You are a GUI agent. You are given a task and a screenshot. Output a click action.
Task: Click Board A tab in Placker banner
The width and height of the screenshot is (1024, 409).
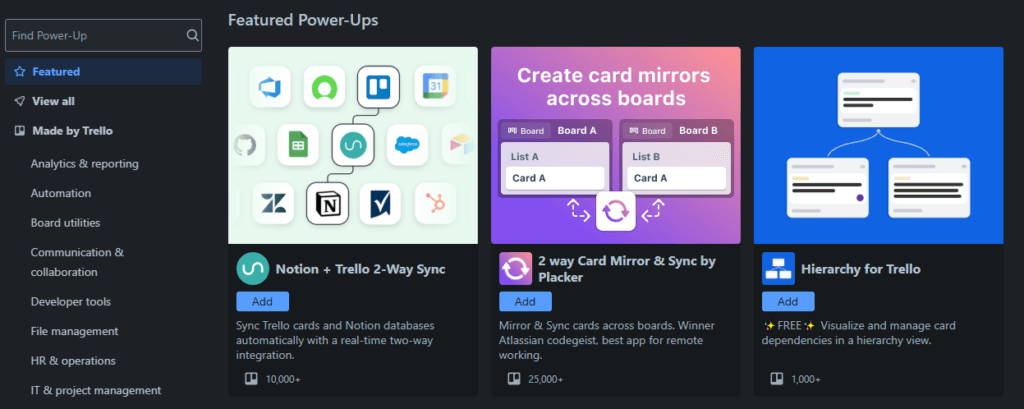click(575, 130)
